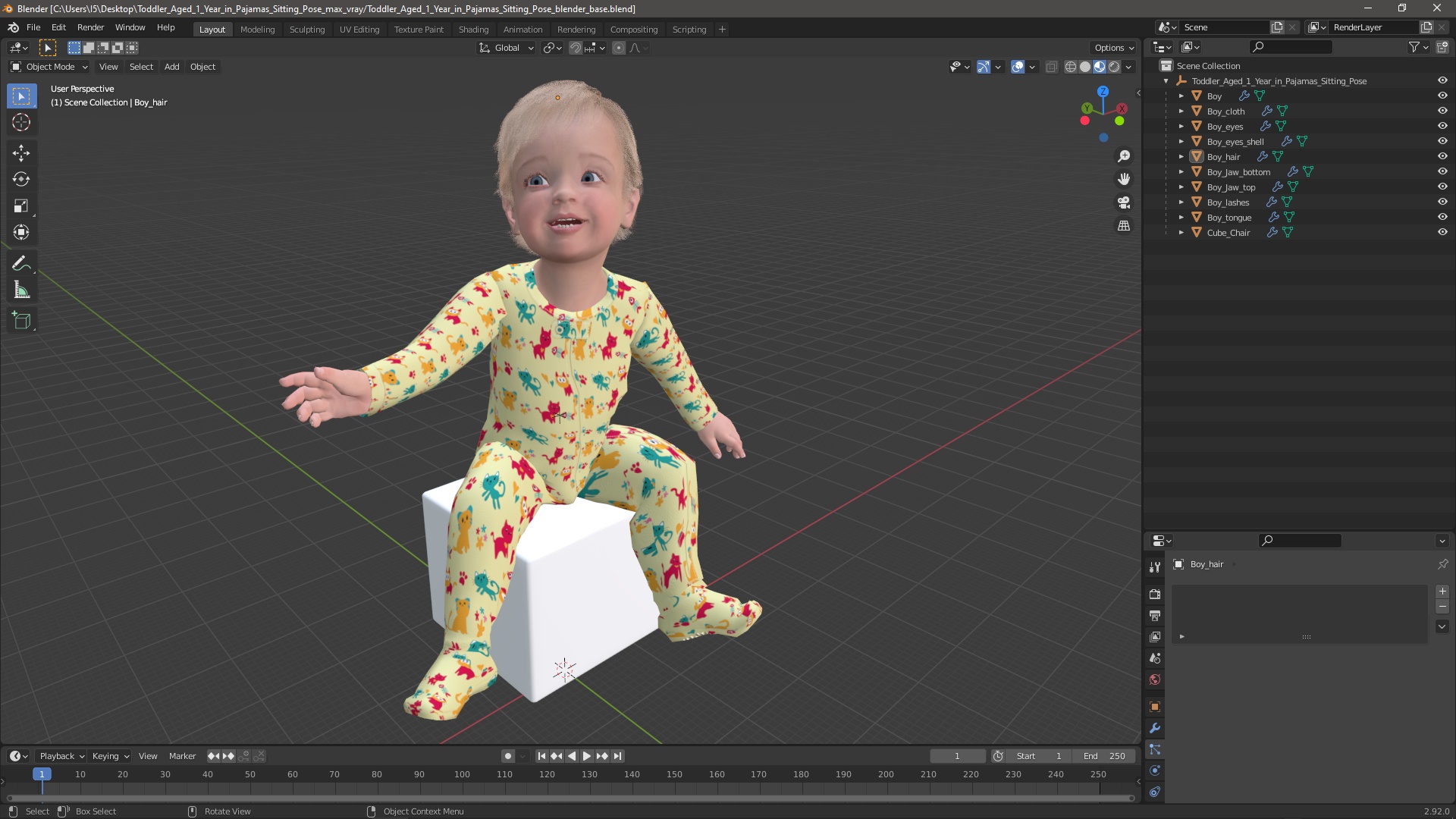Hide Boy object in outliner

1442,96
